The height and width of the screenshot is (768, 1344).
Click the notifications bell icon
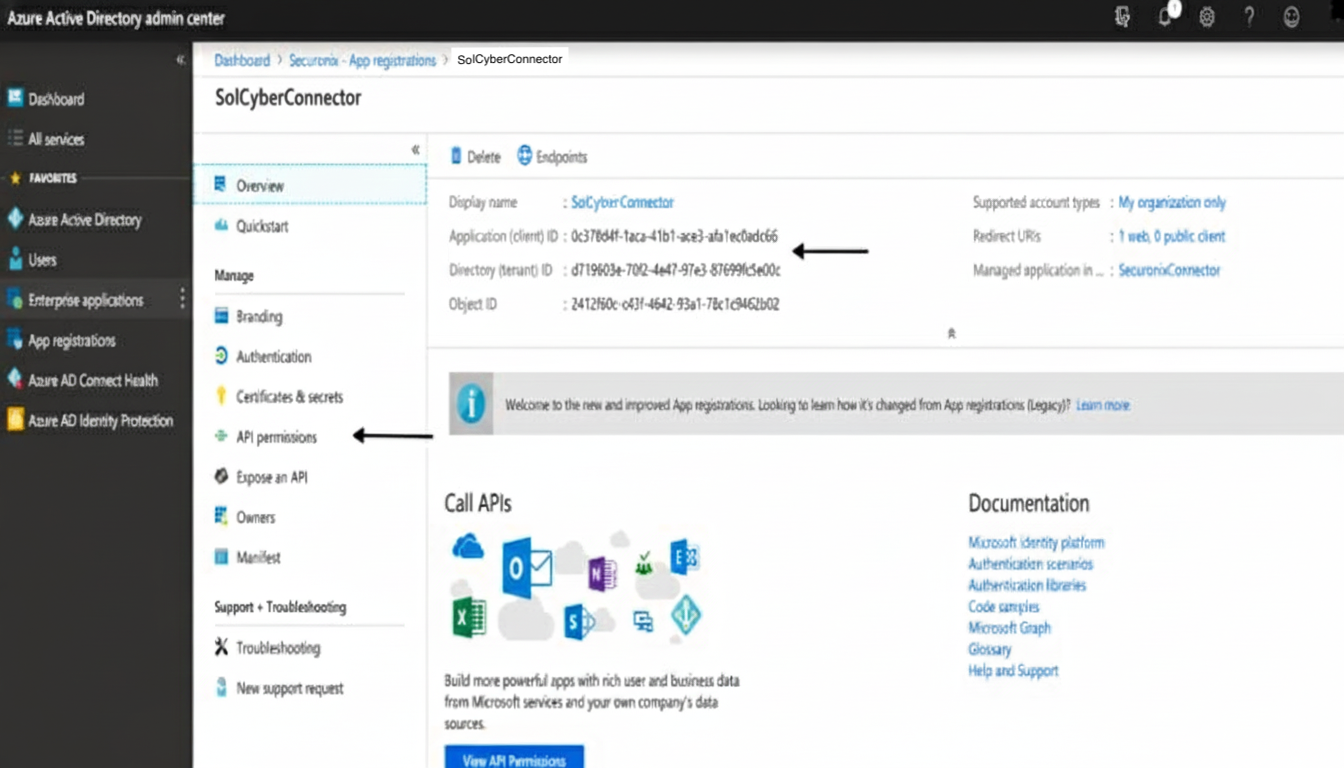(x=1165, y=17)
